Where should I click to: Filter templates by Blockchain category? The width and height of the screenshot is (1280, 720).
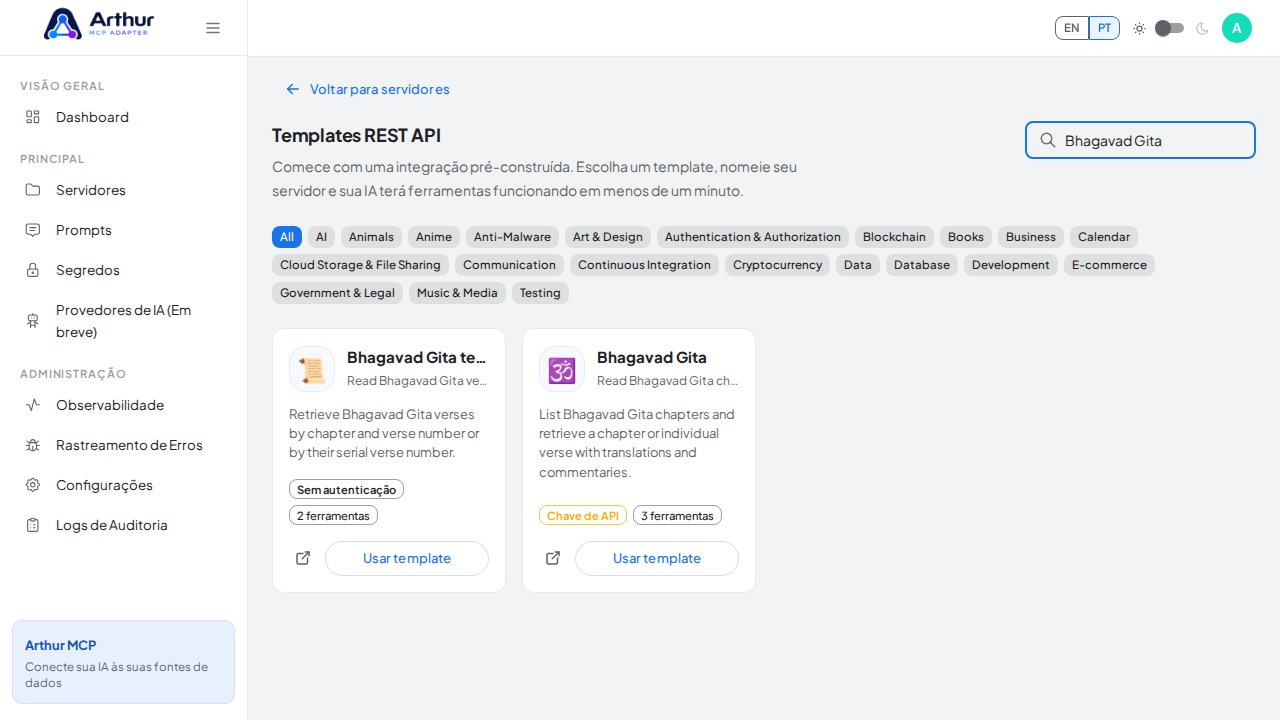[894, 237]
